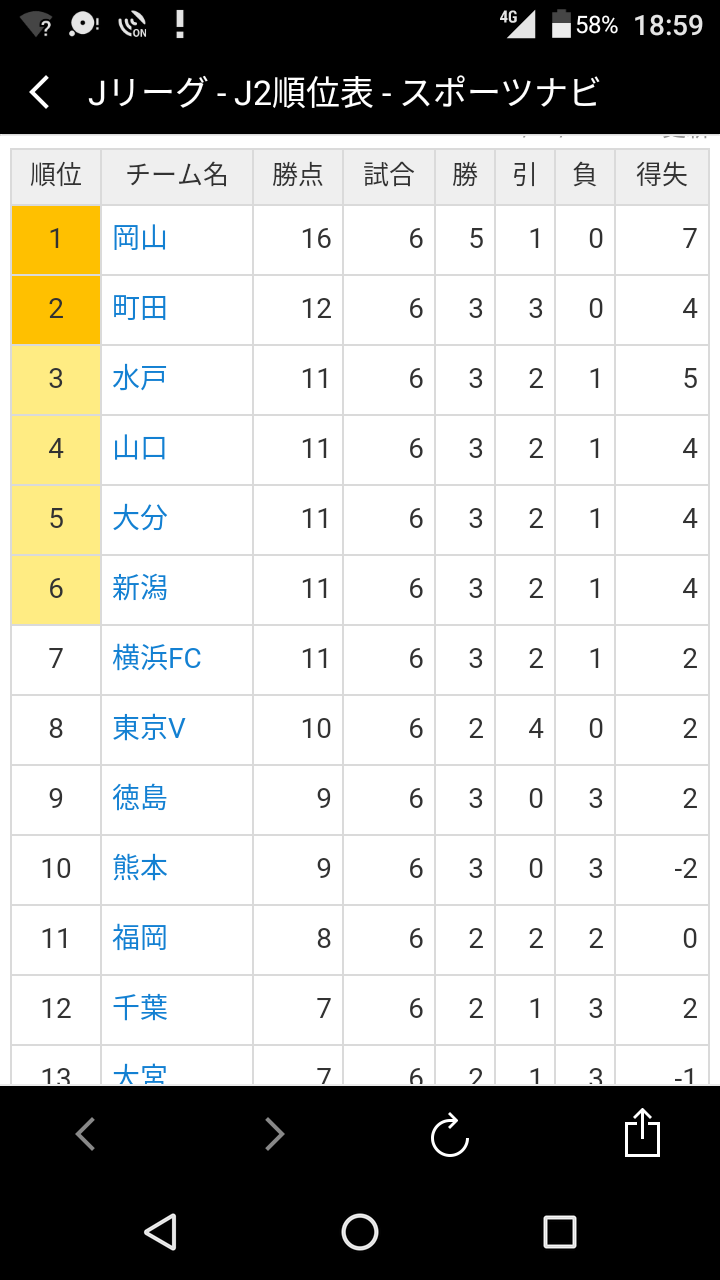This screenshot has height=1280, width=720.
Task: Open the share icon
Action: point(642,1134)
